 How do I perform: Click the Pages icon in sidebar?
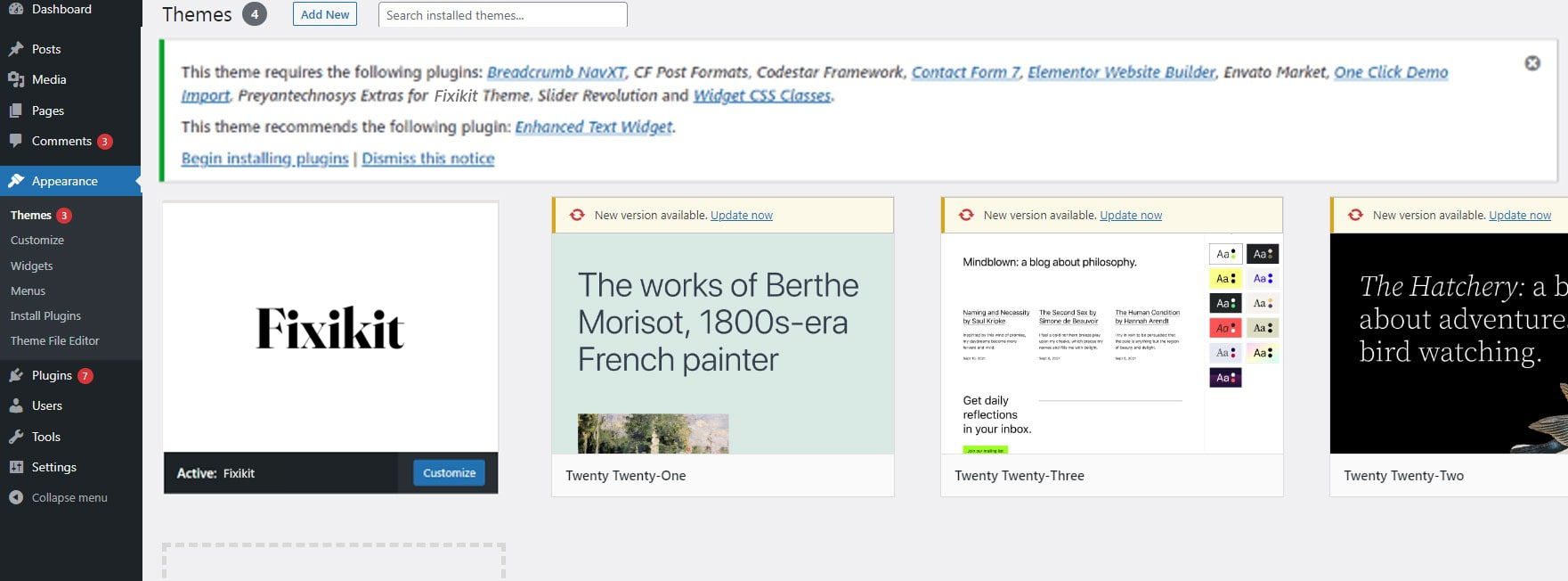point(16,110)
